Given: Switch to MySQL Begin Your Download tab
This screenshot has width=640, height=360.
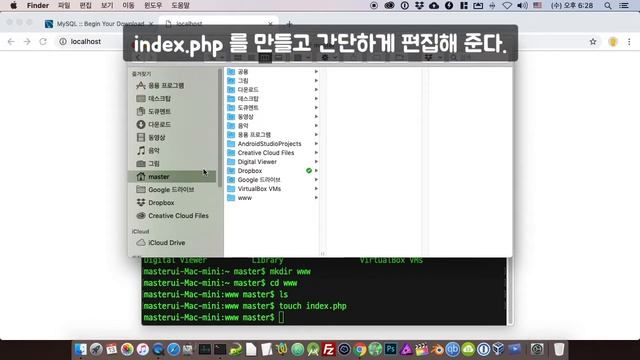Looking at the screenshot, I should coord(99,24).
